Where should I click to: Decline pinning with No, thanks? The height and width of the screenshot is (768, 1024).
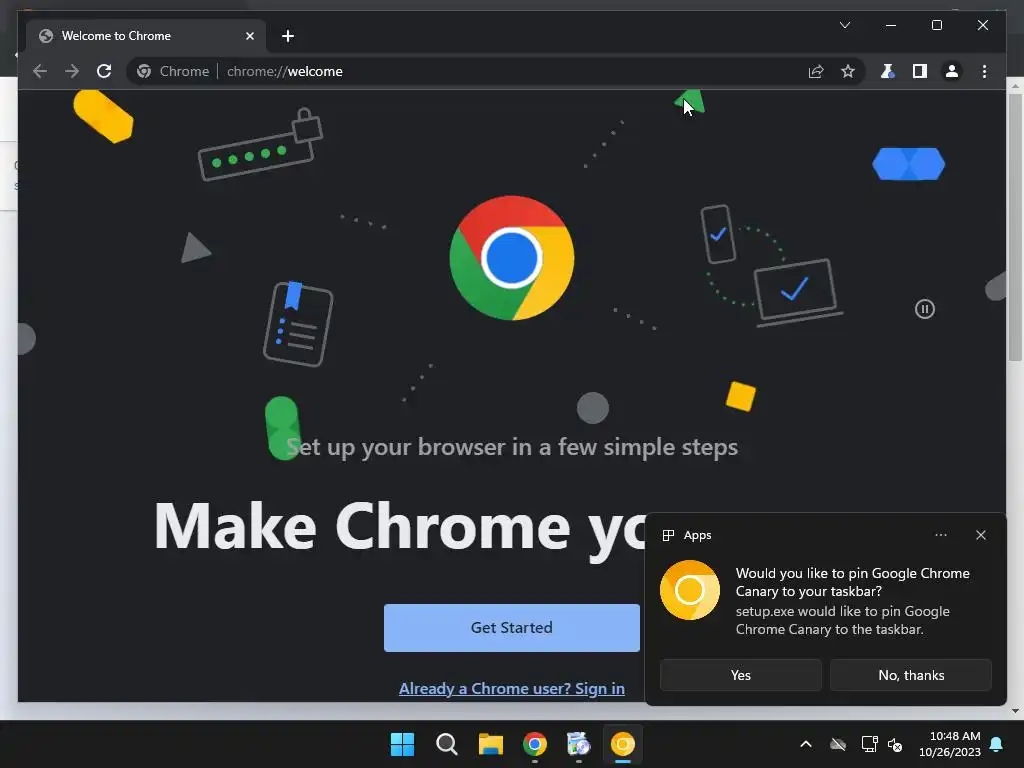click(911, 675)
